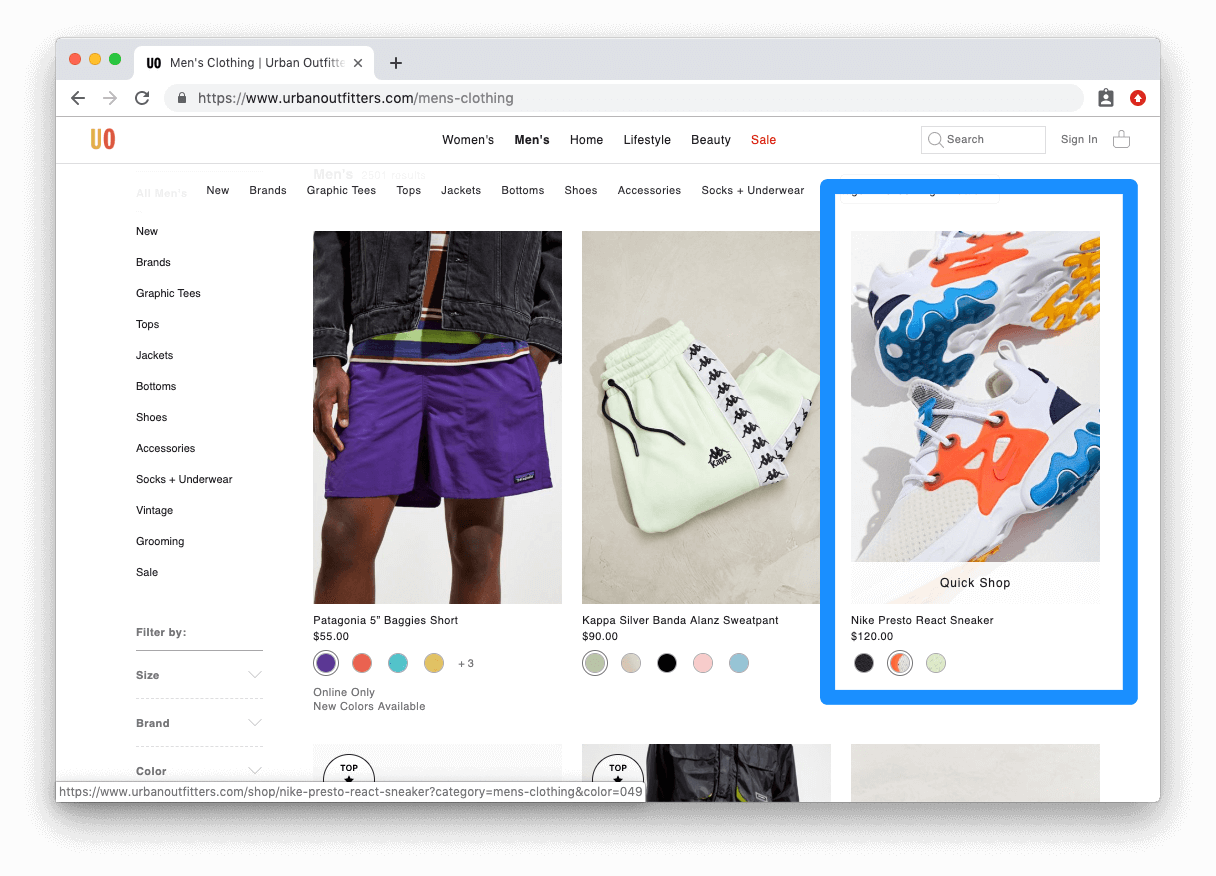
Task: Select Accessories in top subnav
Action: [649, 190]
